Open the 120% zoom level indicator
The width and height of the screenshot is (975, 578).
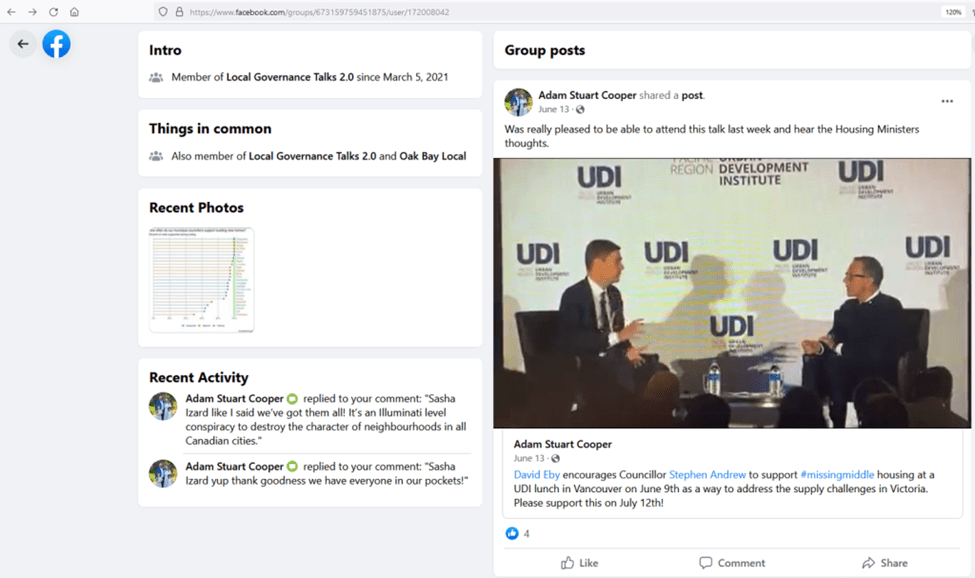(x=952, y=12)
